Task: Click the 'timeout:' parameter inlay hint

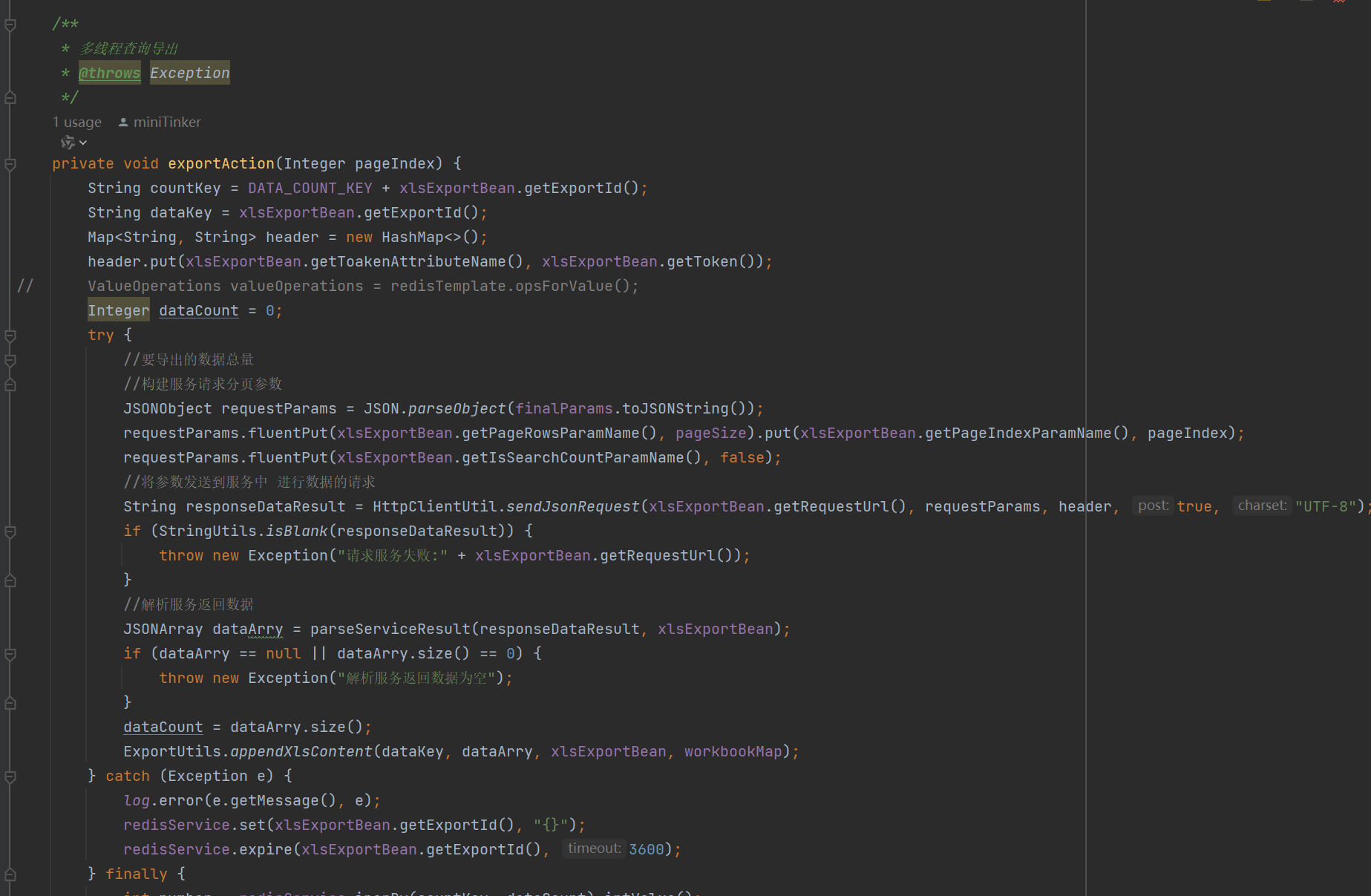Action: point(594,848)
